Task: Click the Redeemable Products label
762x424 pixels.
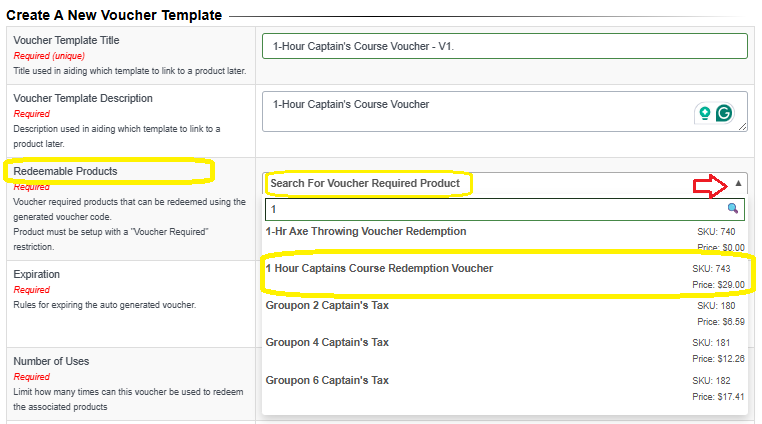Action: click(66, 171)
